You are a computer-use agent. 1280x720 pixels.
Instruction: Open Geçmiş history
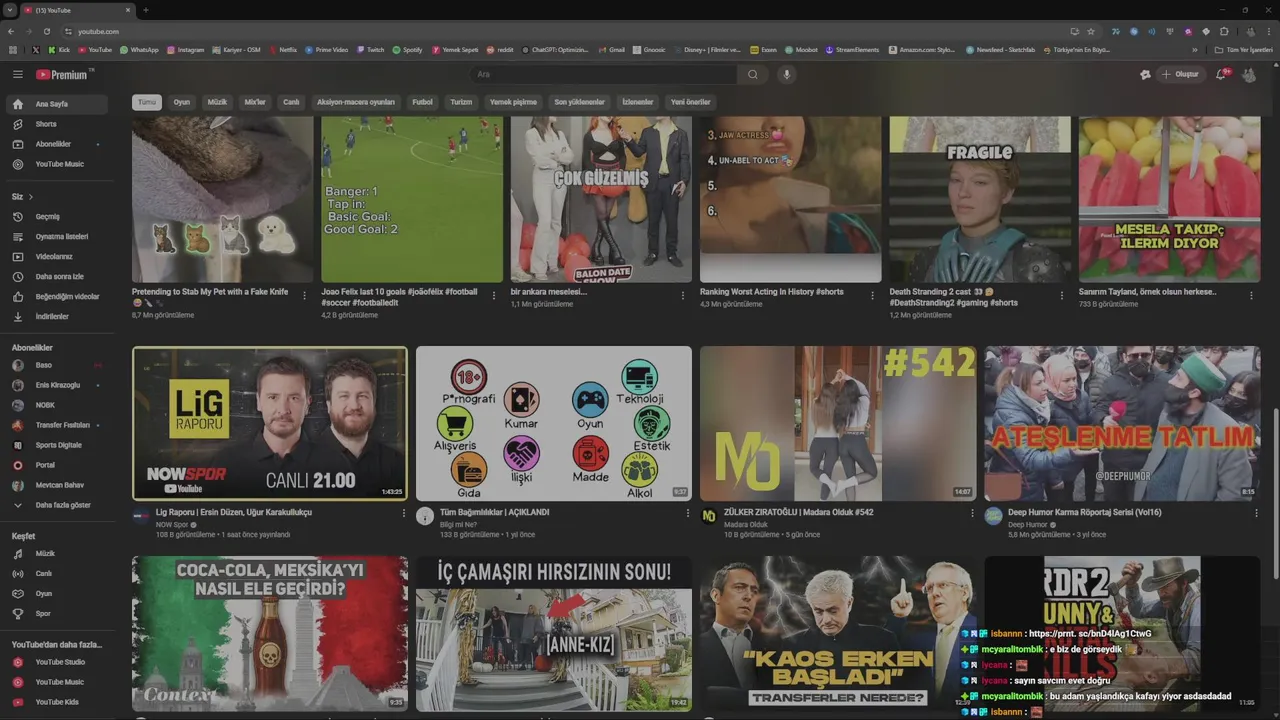pyautogui.click(x=57, y=216)
